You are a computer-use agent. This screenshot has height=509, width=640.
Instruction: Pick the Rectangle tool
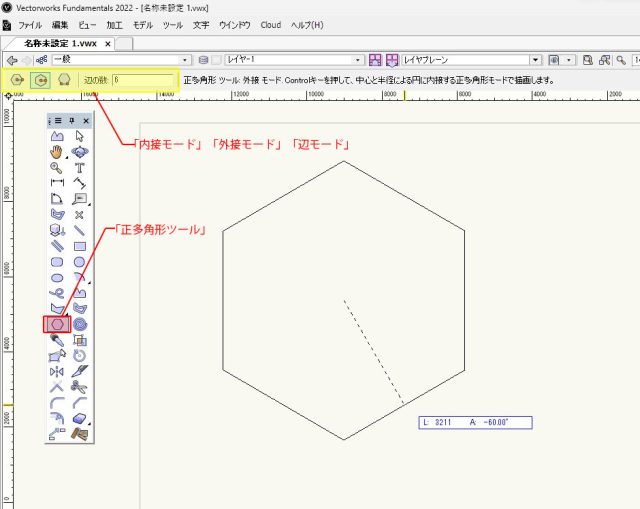[80, 246]
